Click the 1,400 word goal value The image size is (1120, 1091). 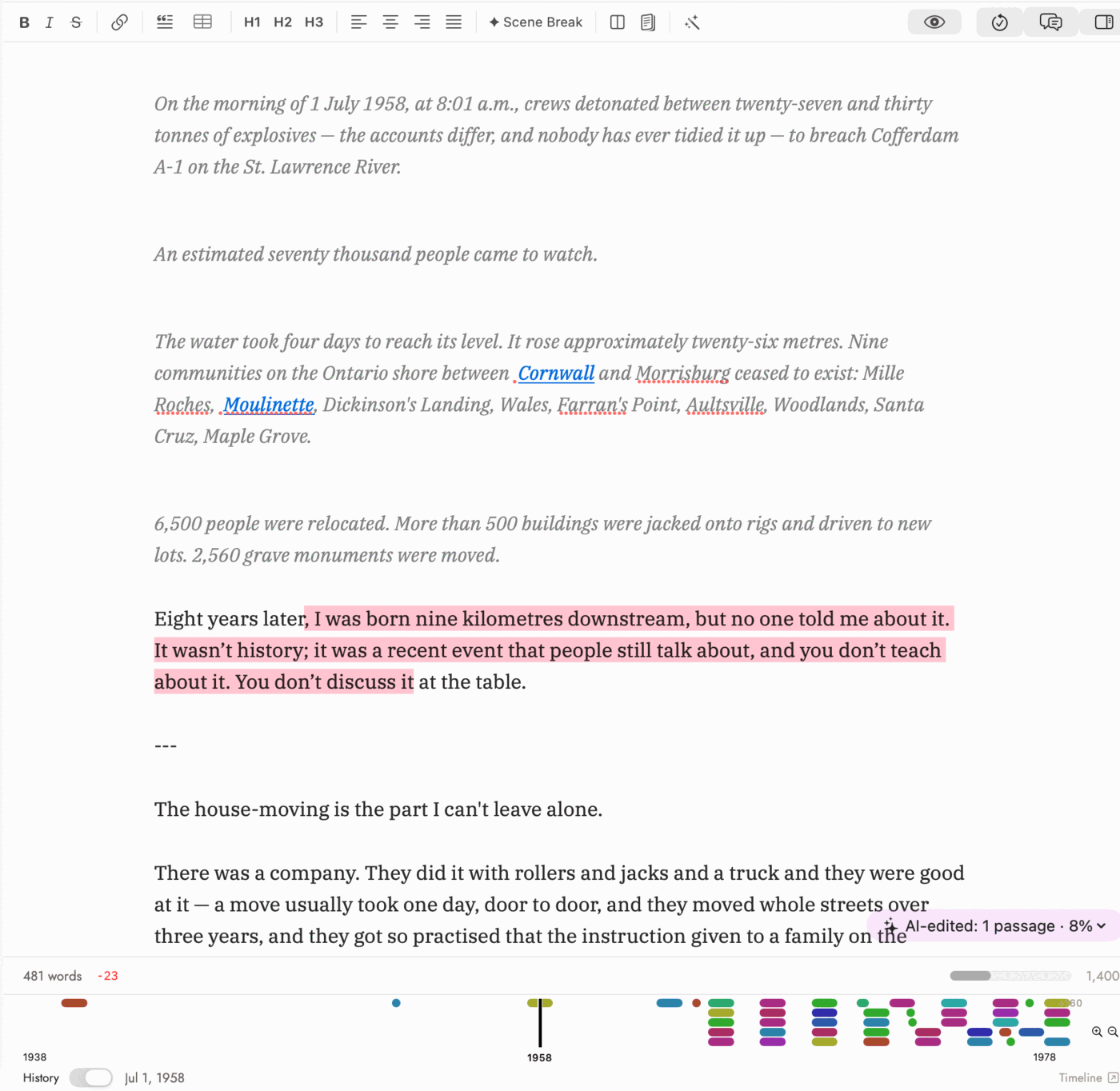1102,976
